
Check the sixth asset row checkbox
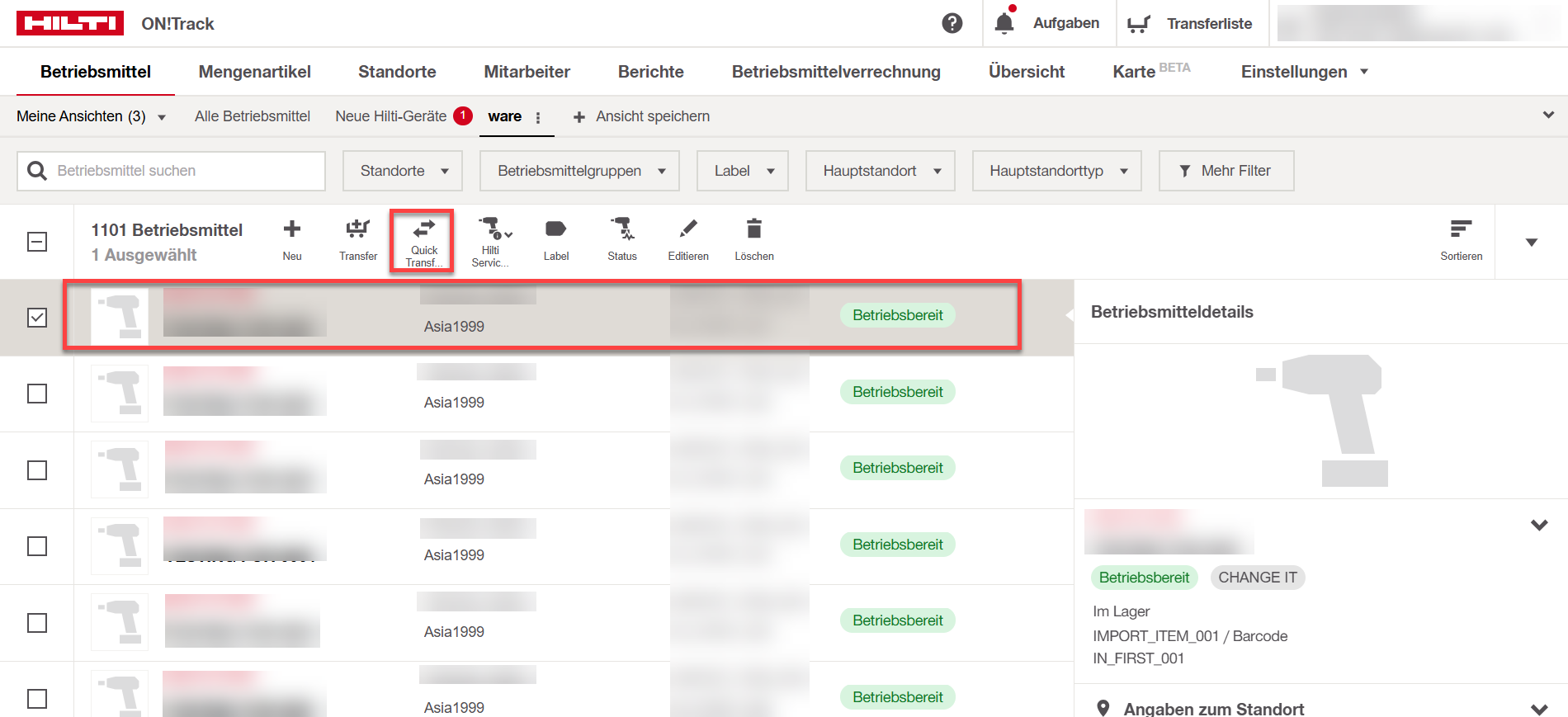[37, 699]
